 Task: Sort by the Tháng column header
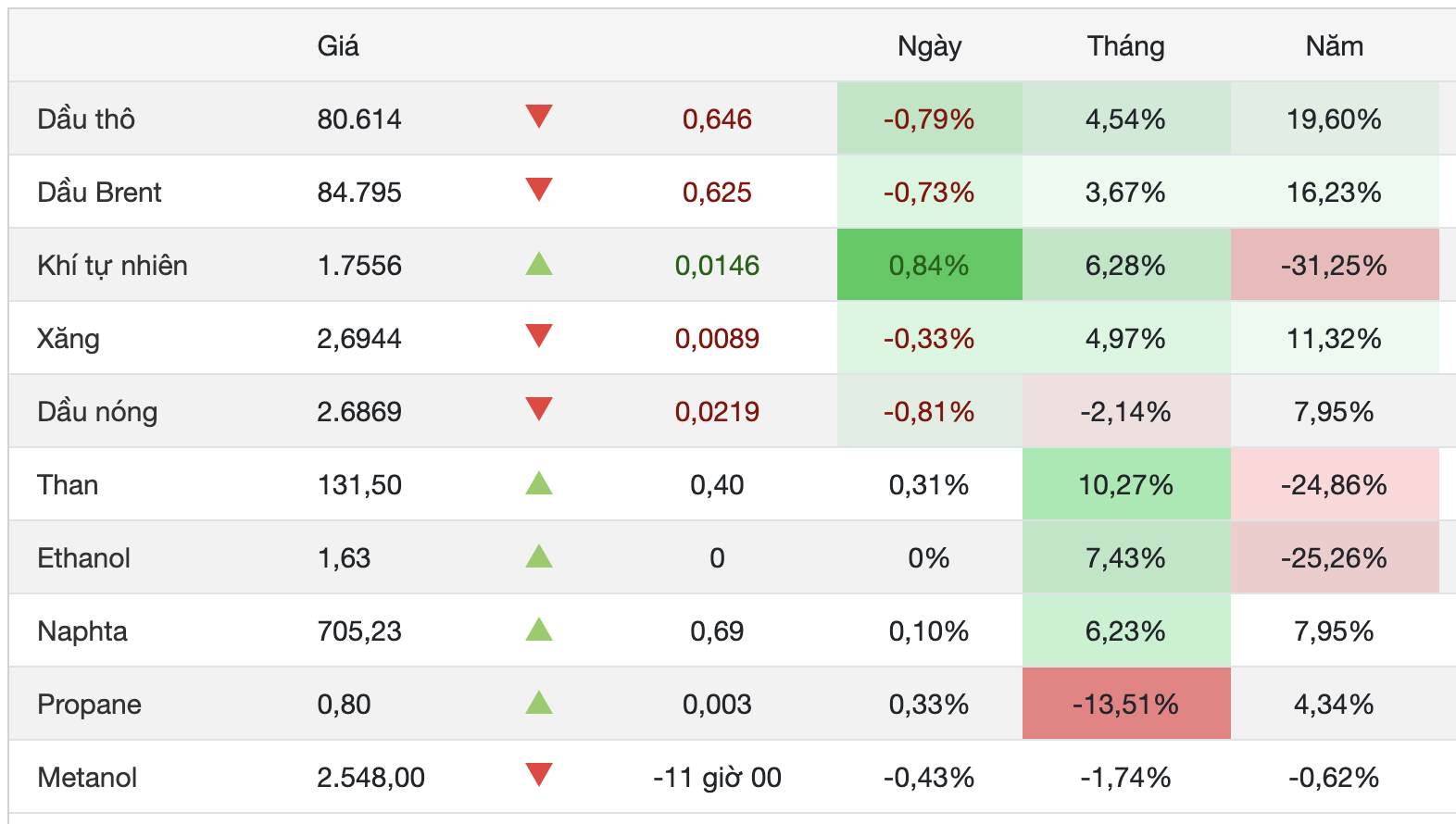coord(1126,46)
